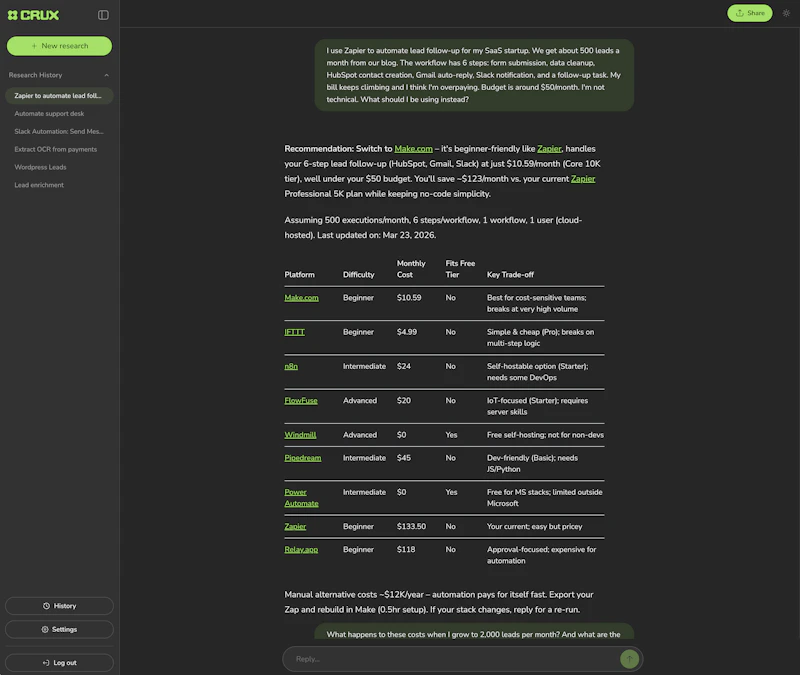The width and height of the screenshot is (800, 675).
Task: Start a New research
Action: coord(59,46)
